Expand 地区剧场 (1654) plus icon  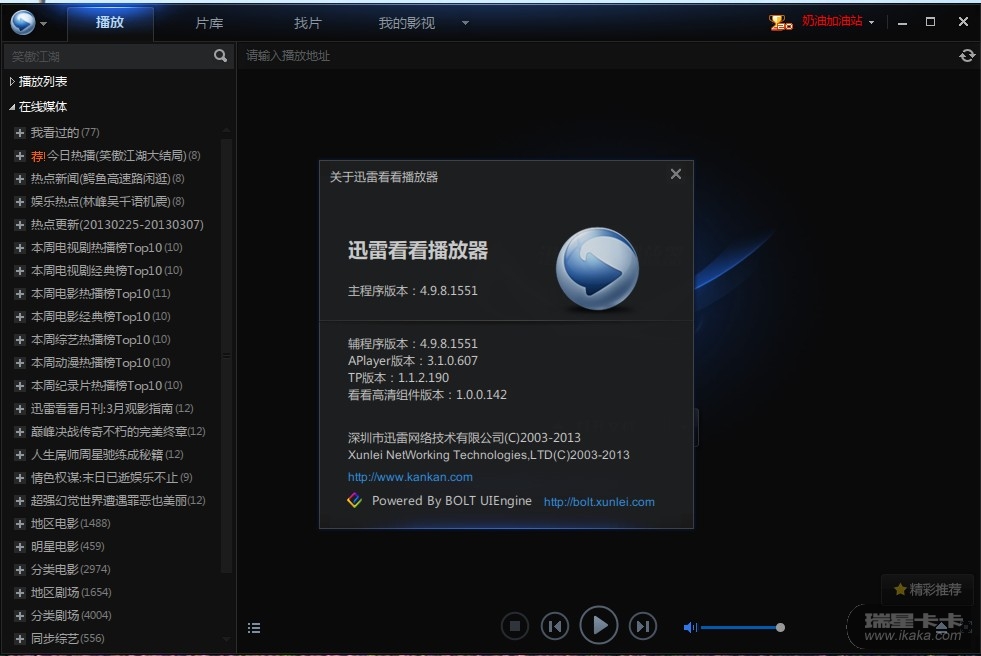(19, 593)
